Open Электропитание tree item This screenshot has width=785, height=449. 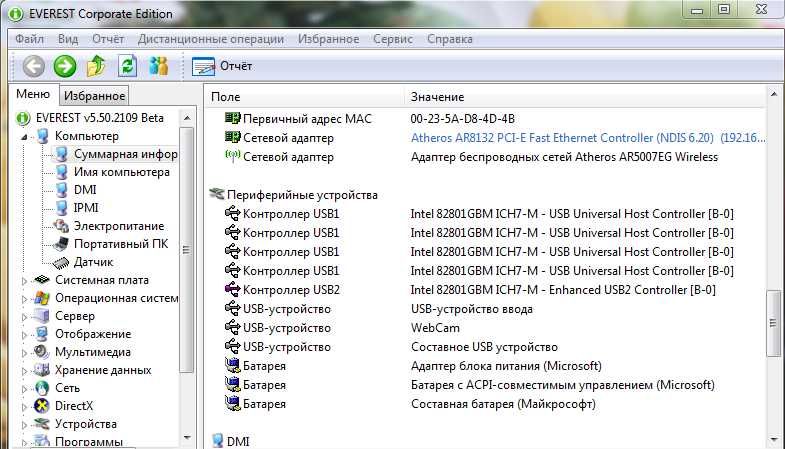[119, 226]
